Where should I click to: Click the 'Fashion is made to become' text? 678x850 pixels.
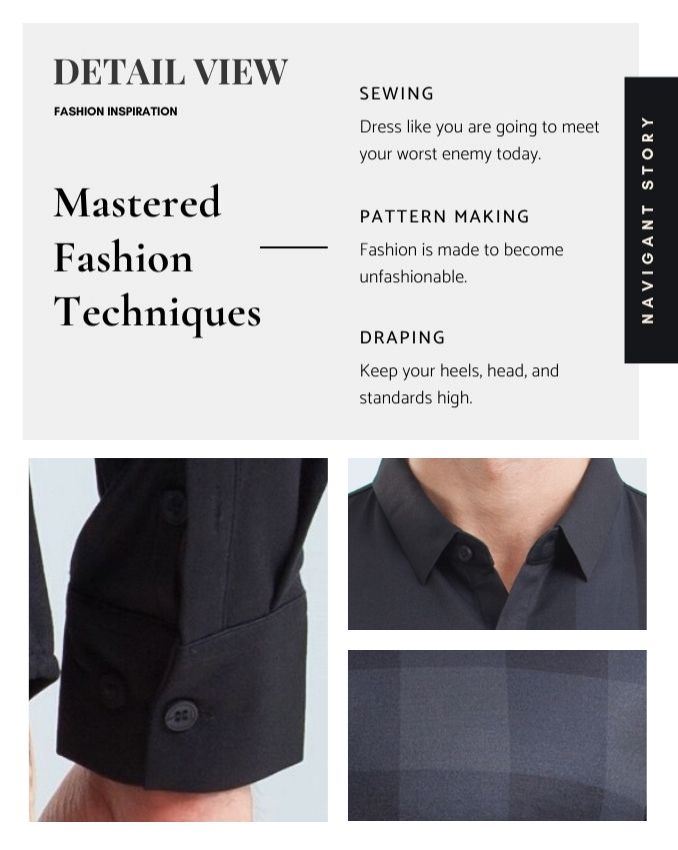461,263
